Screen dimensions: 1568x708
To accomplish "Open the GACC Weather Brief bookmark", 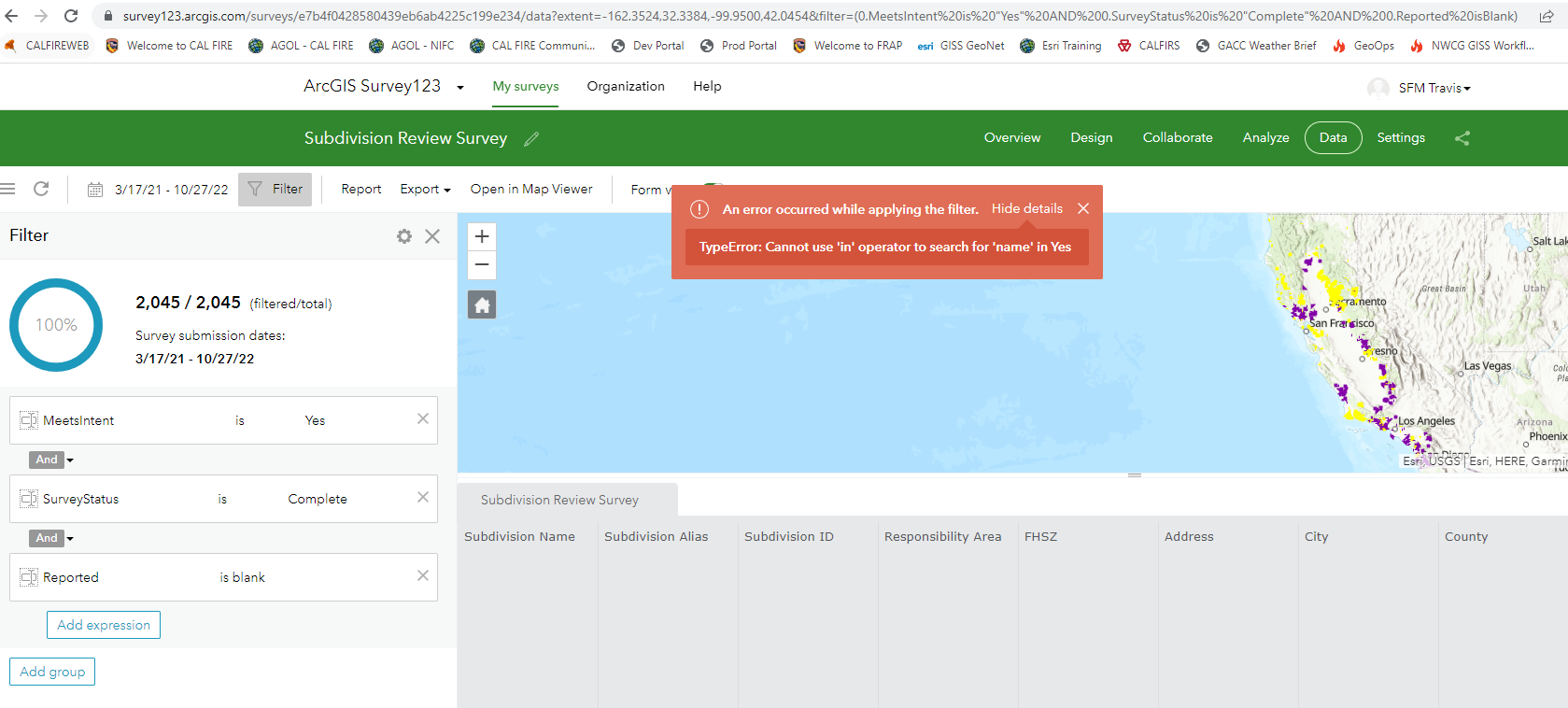I will 1256,45.
